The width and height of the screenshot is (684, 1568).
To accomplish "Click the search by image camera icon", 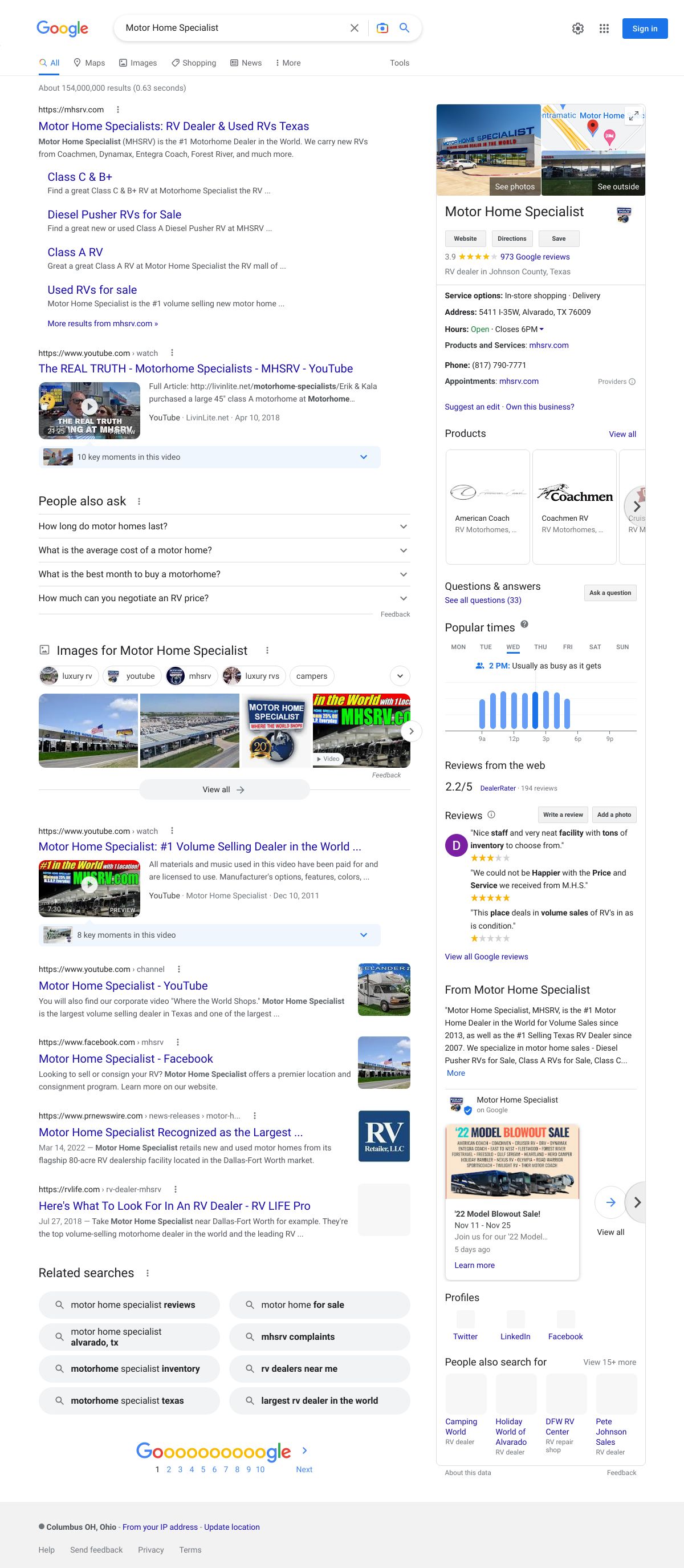I will coord(382,28).
